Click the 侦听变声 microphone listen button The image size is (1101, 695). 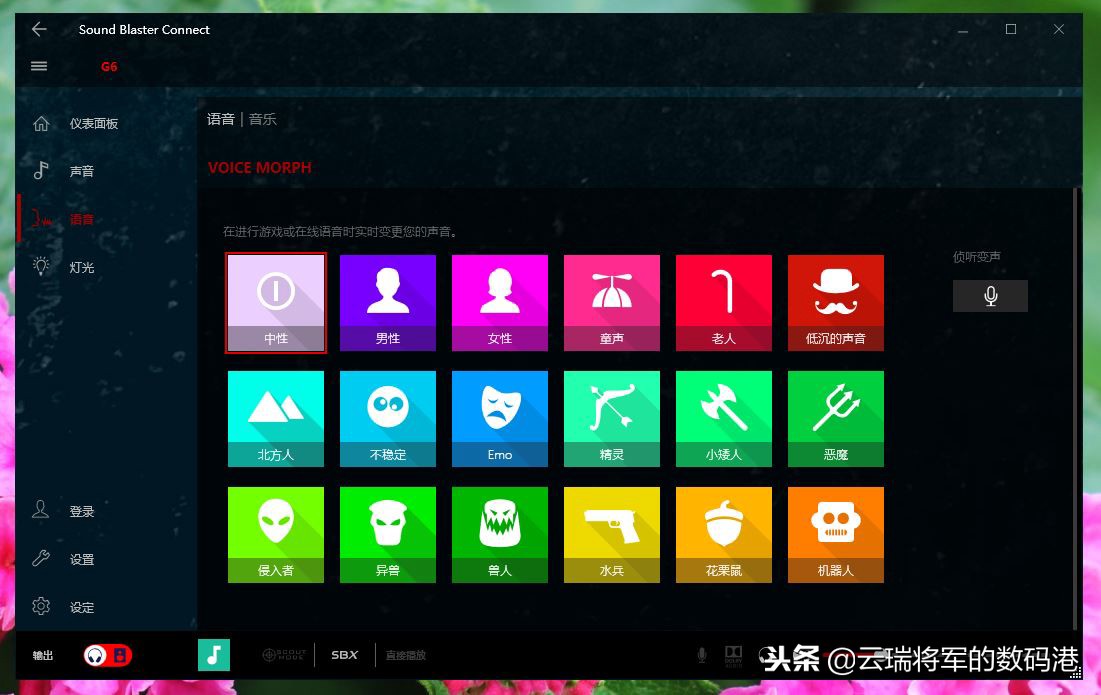[990, 296]
